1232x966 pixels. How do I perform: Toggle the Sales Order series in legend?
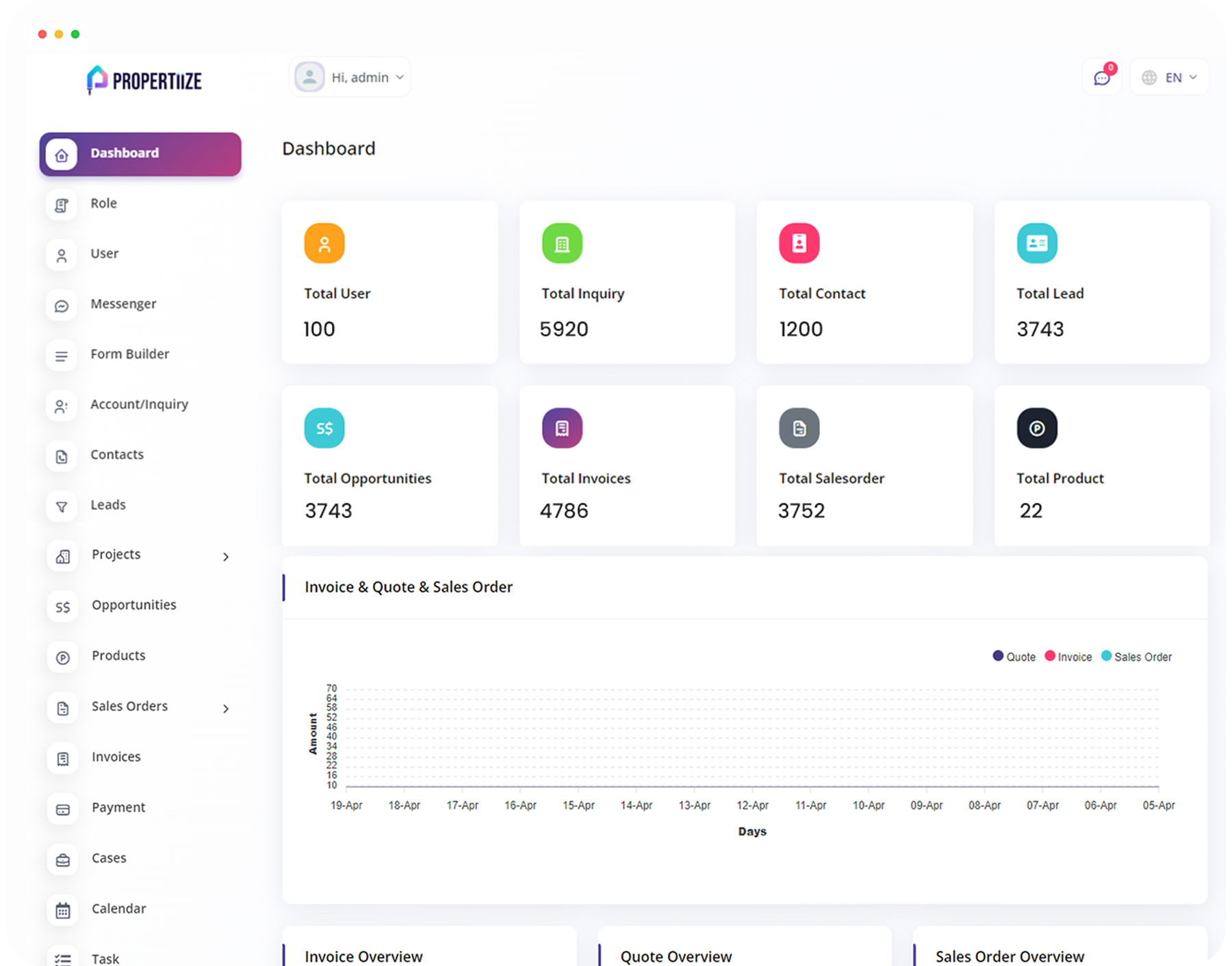point(1137,657)
